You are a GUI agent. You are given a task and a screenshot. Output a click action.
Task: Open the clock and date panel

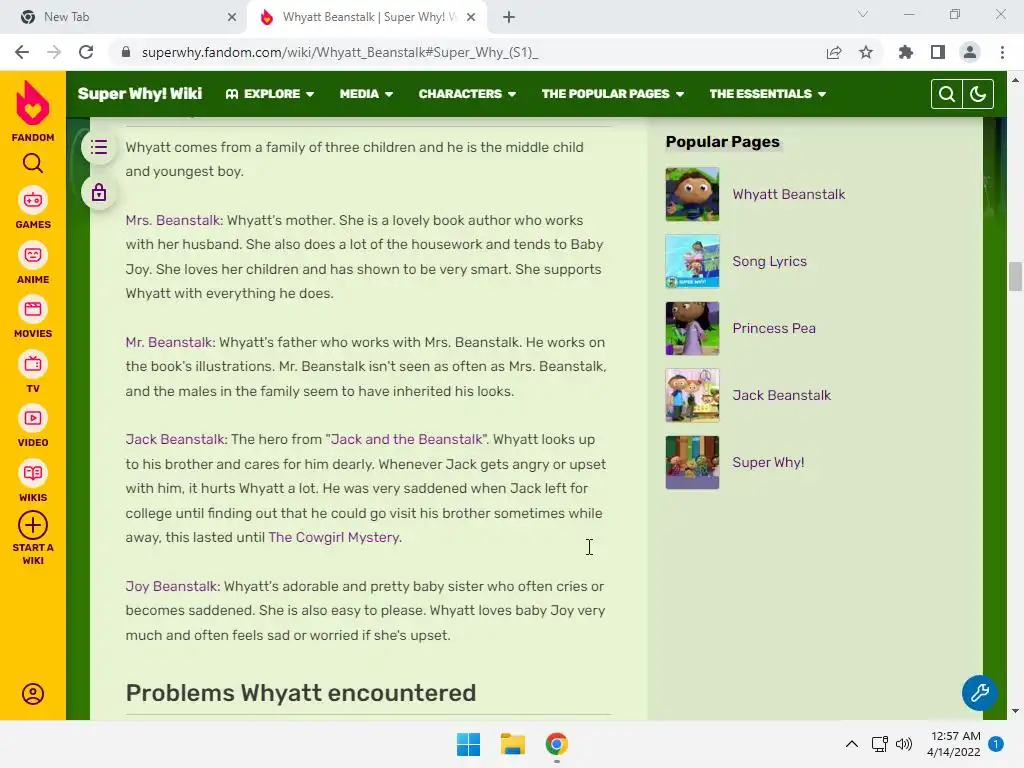pos(954,744)
